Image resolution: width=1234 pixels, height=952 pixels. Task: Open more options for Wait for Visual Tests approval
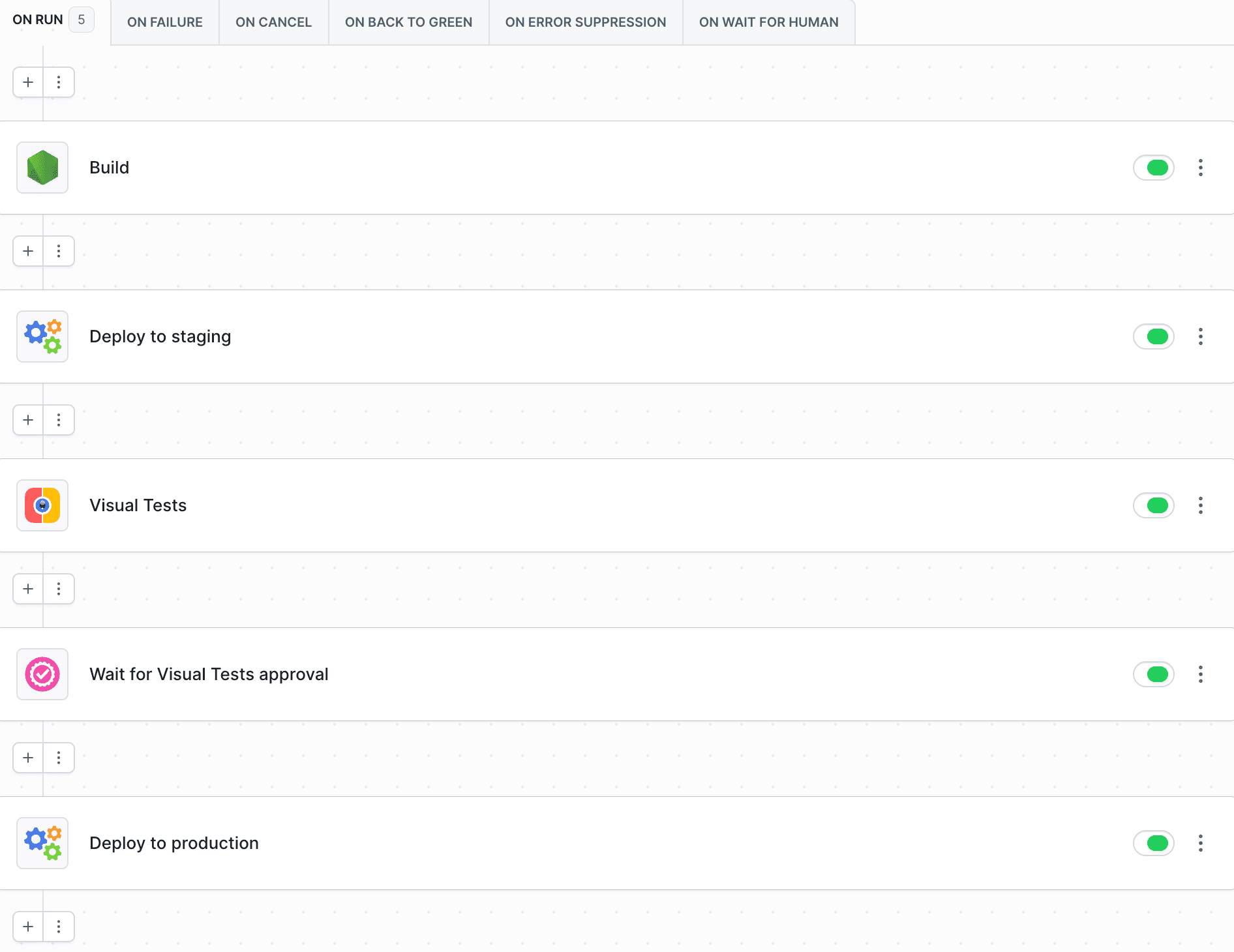(x=1200, y=674)
